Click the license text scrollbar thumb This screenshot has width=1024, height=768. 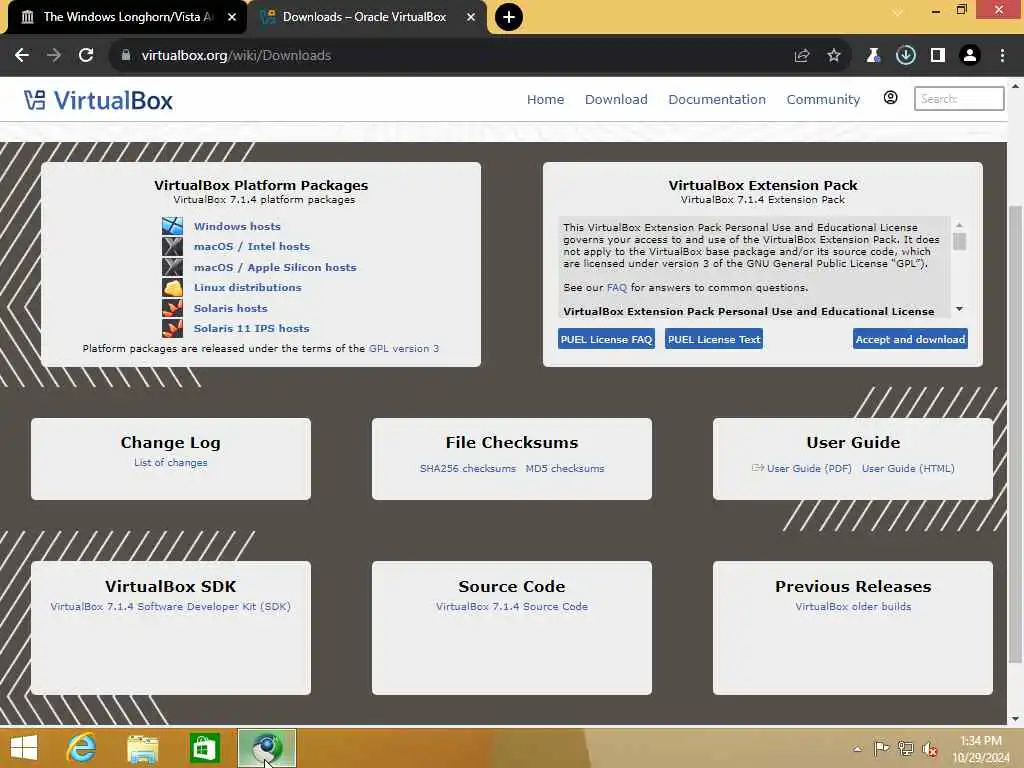[x=959, y=242]
